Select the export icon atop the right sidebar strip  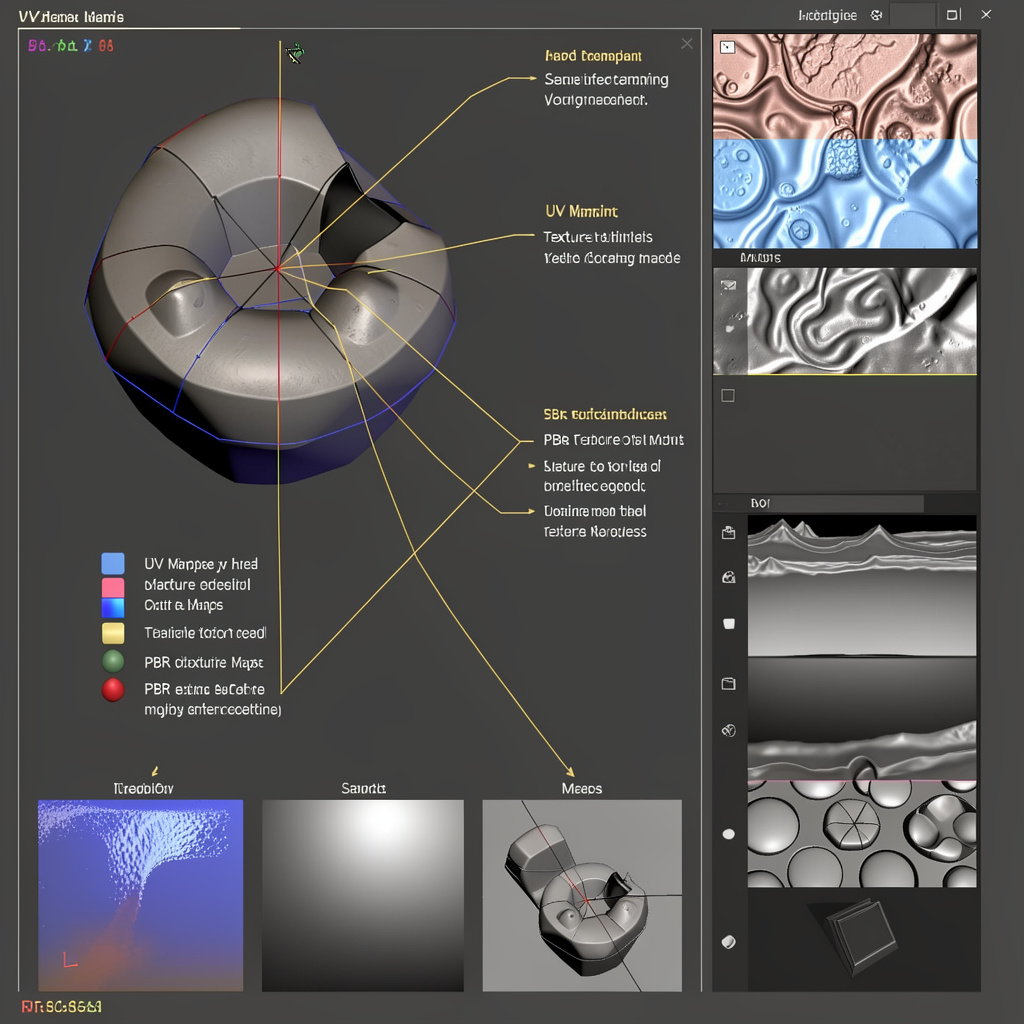[730, 532]
